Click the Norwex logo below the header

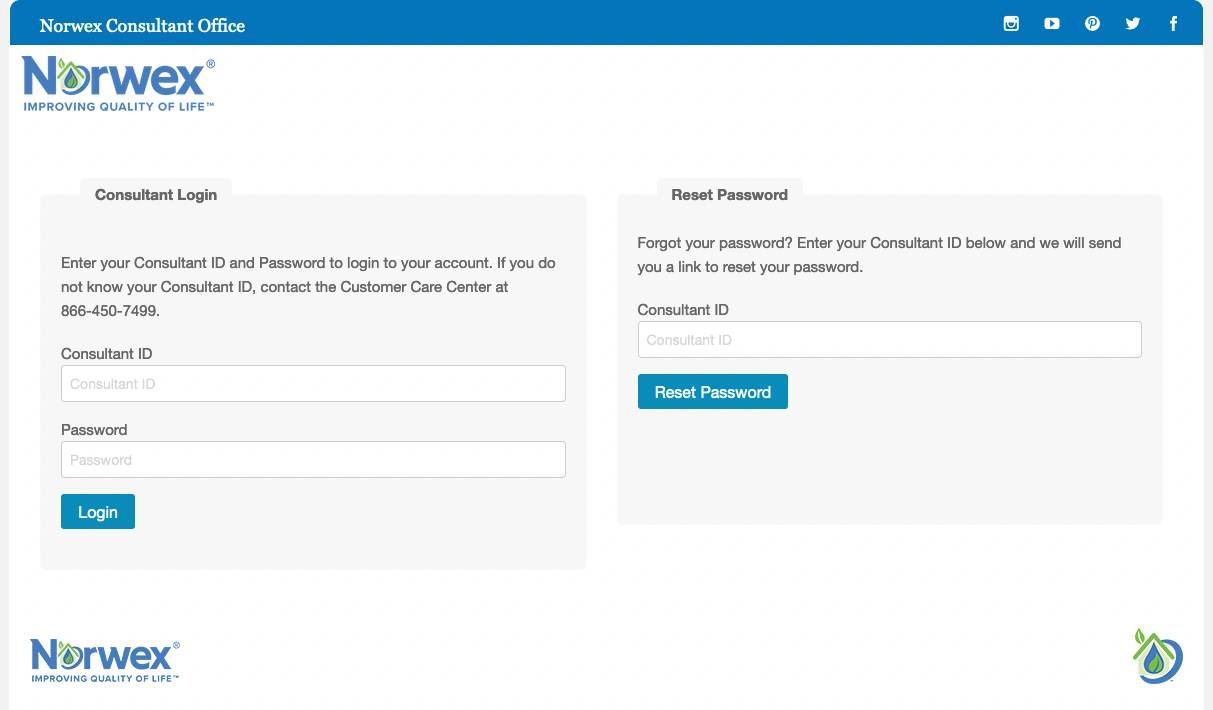pyautogui.click(x=118, y=83)
